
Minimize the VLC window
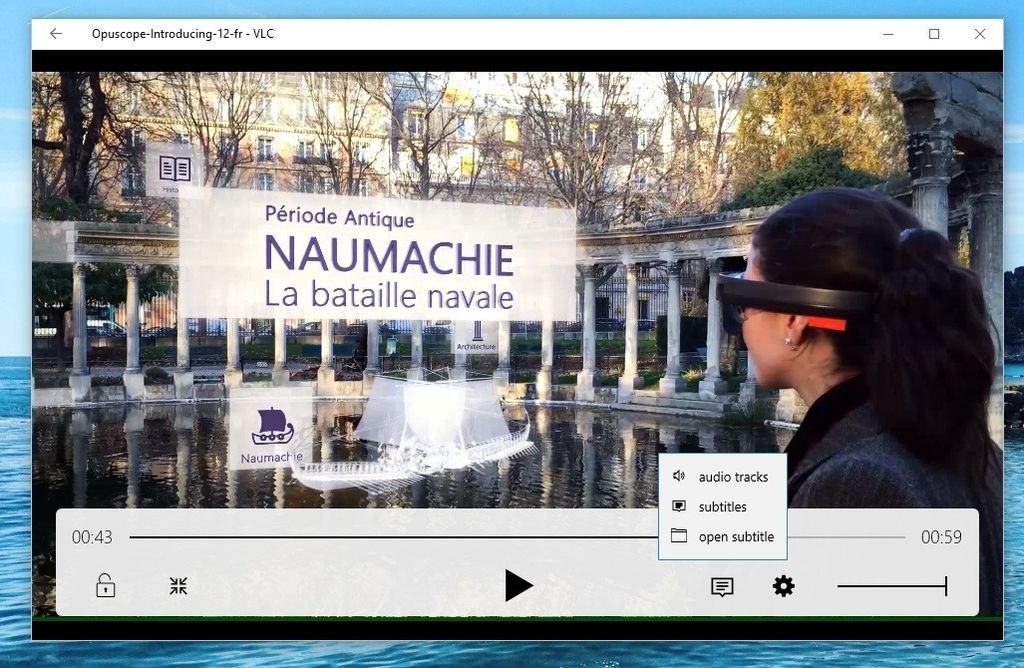coord(888,34)
